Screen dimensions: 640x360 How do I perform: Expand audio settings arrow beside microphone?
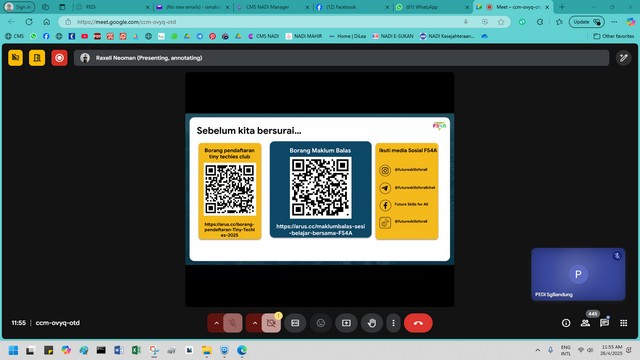[216, 323]
